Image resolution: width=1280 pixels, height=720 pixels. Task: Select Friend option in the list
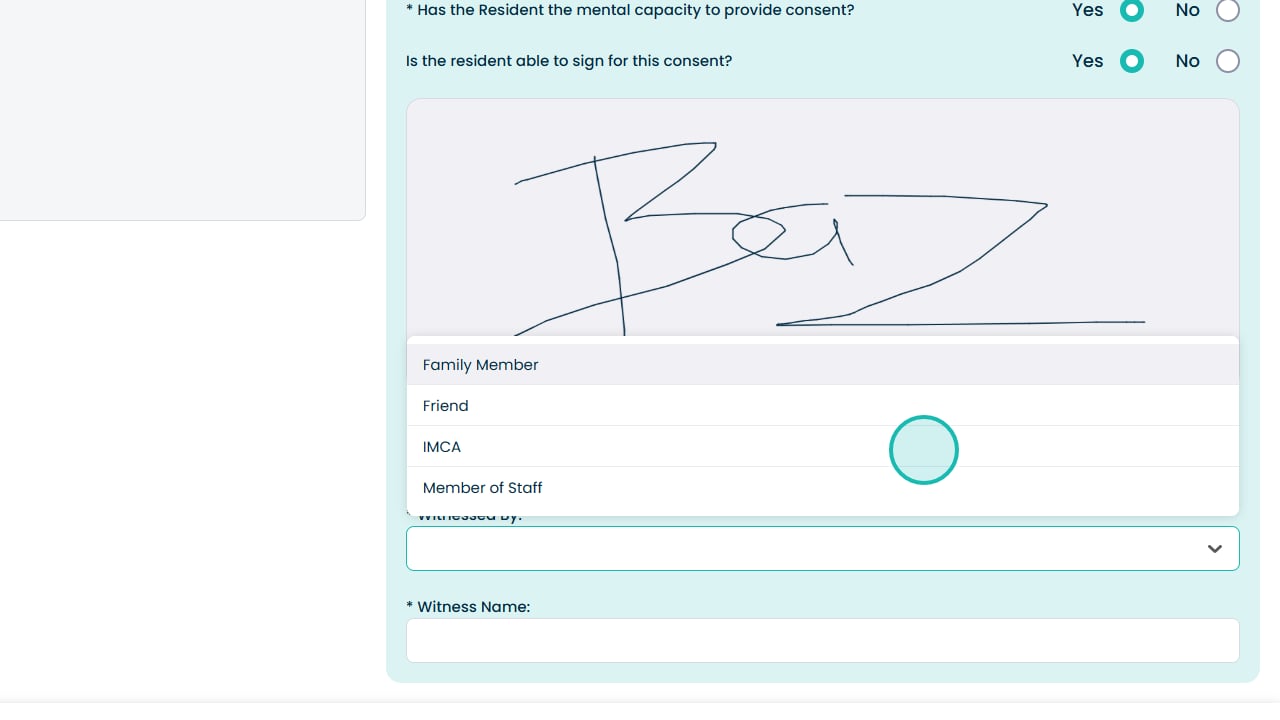(x=446, y=406)
